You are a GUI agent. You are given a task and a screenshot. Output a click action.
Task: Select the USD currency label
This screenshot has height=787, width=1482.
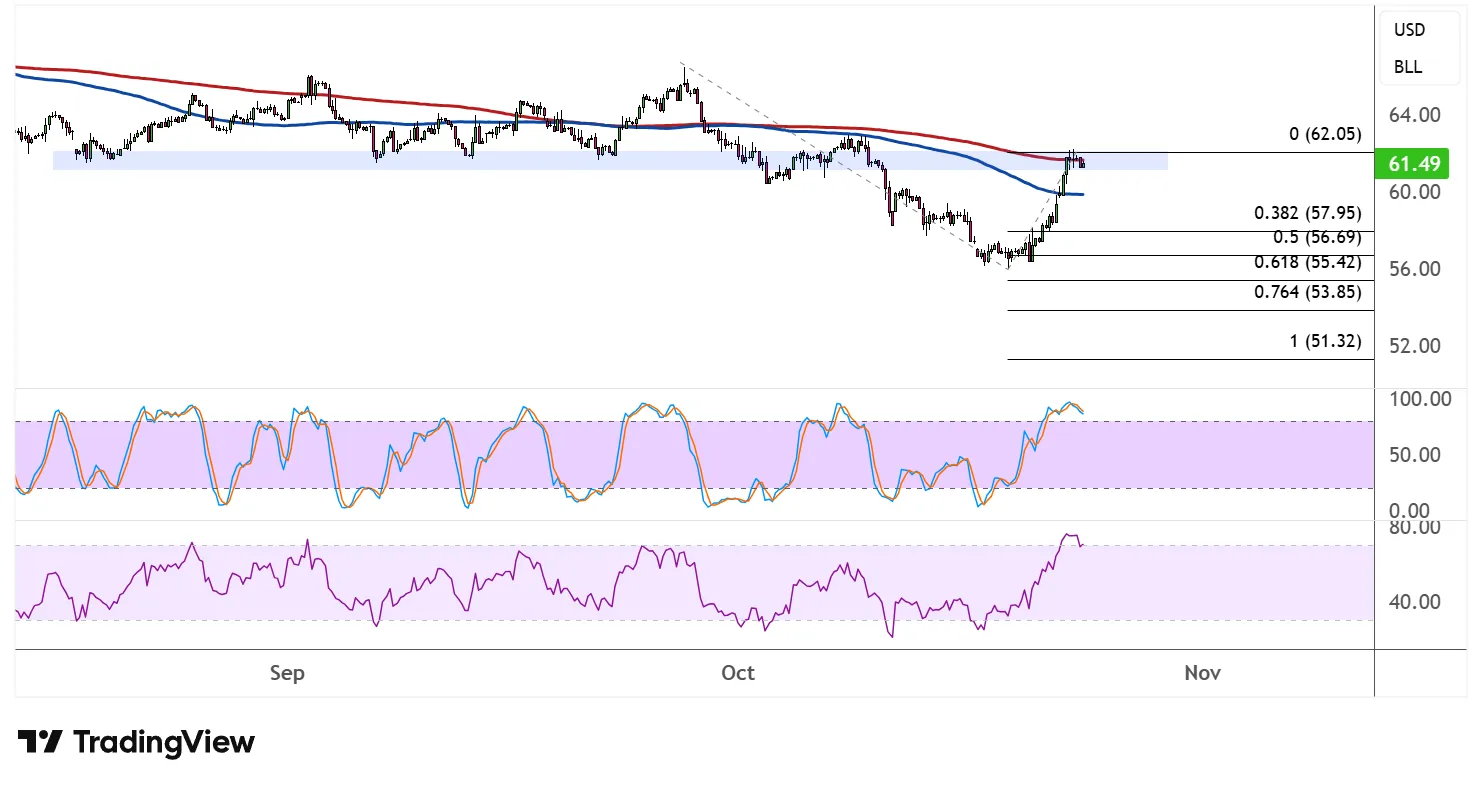1409,30
